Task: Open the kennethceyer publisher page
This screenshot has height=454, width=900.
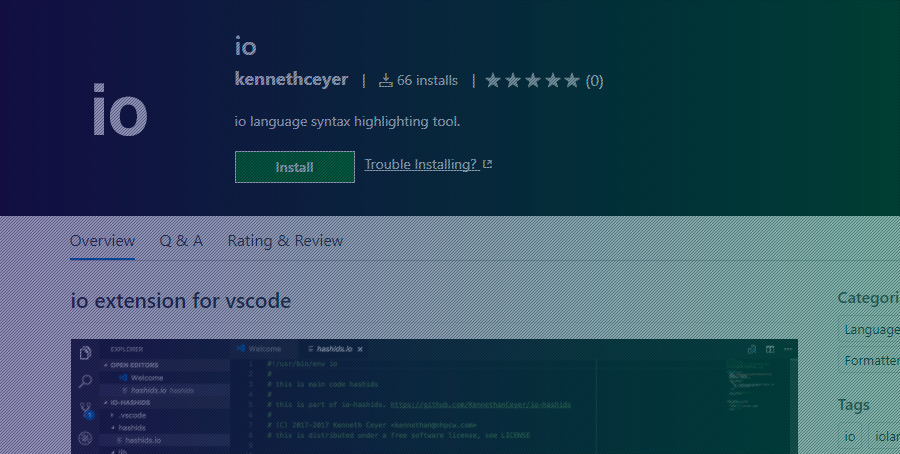Action: pos(291,79)
